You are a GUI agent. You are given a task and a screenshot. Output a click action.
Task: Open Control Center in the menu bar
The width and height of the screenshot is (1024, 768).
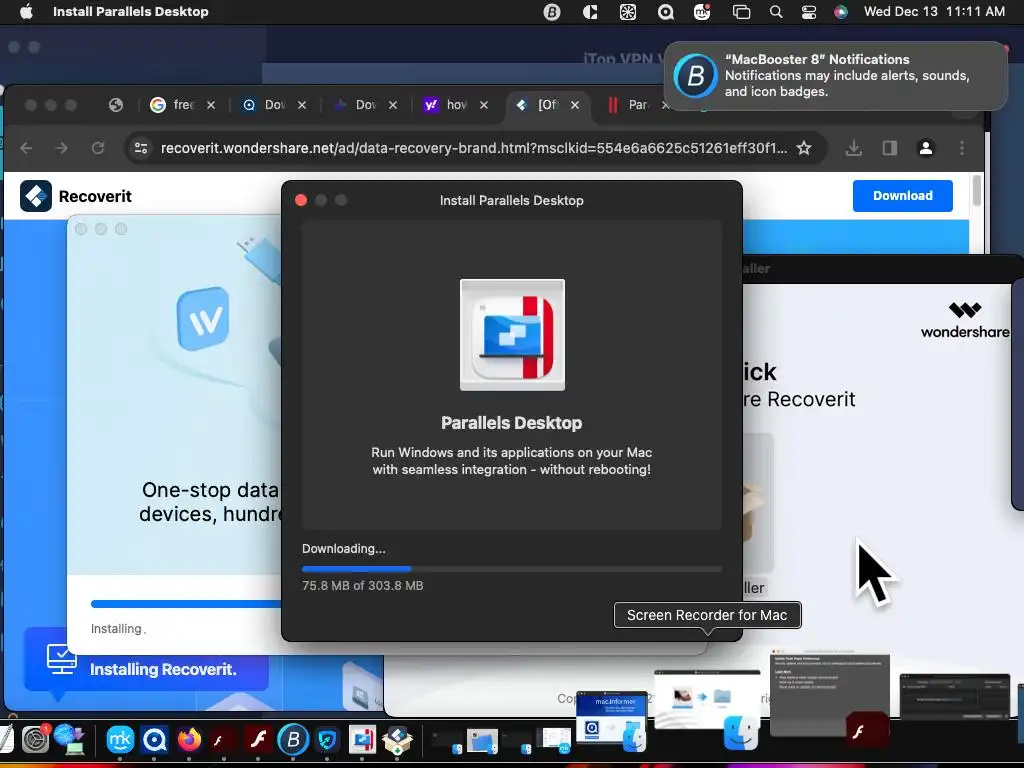pos(808,12)
